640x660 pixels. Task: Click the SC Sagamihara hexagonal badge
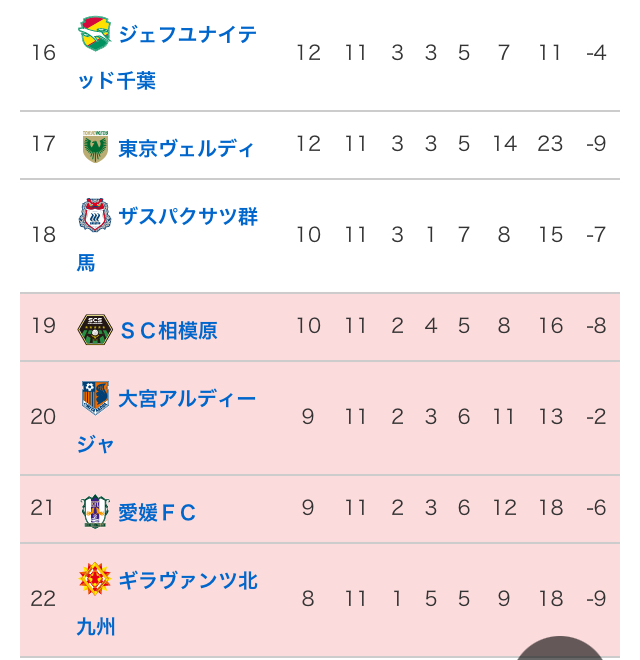[94, 329]
